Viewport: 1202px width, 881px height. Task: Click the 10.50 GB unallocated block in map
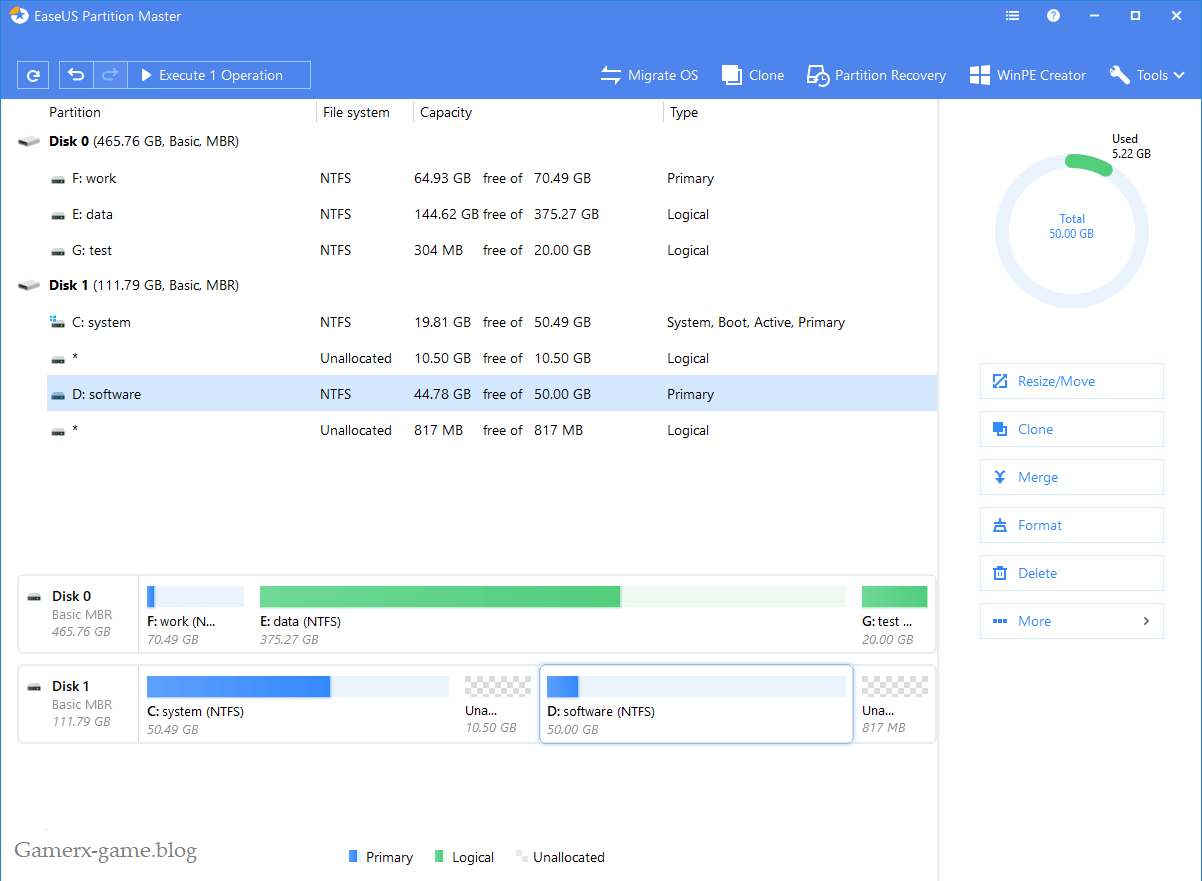coord(498,687)
